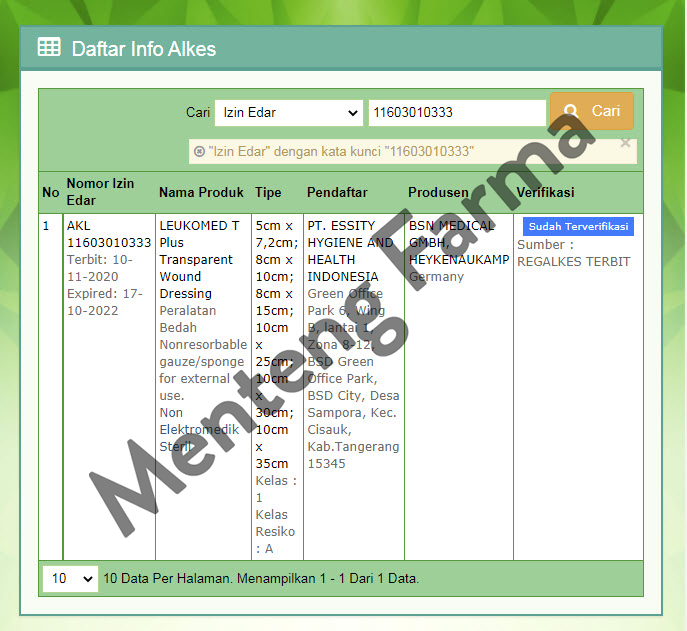
Task: Open the Izin Edar search-type dropdown
Action: point(289,113)
